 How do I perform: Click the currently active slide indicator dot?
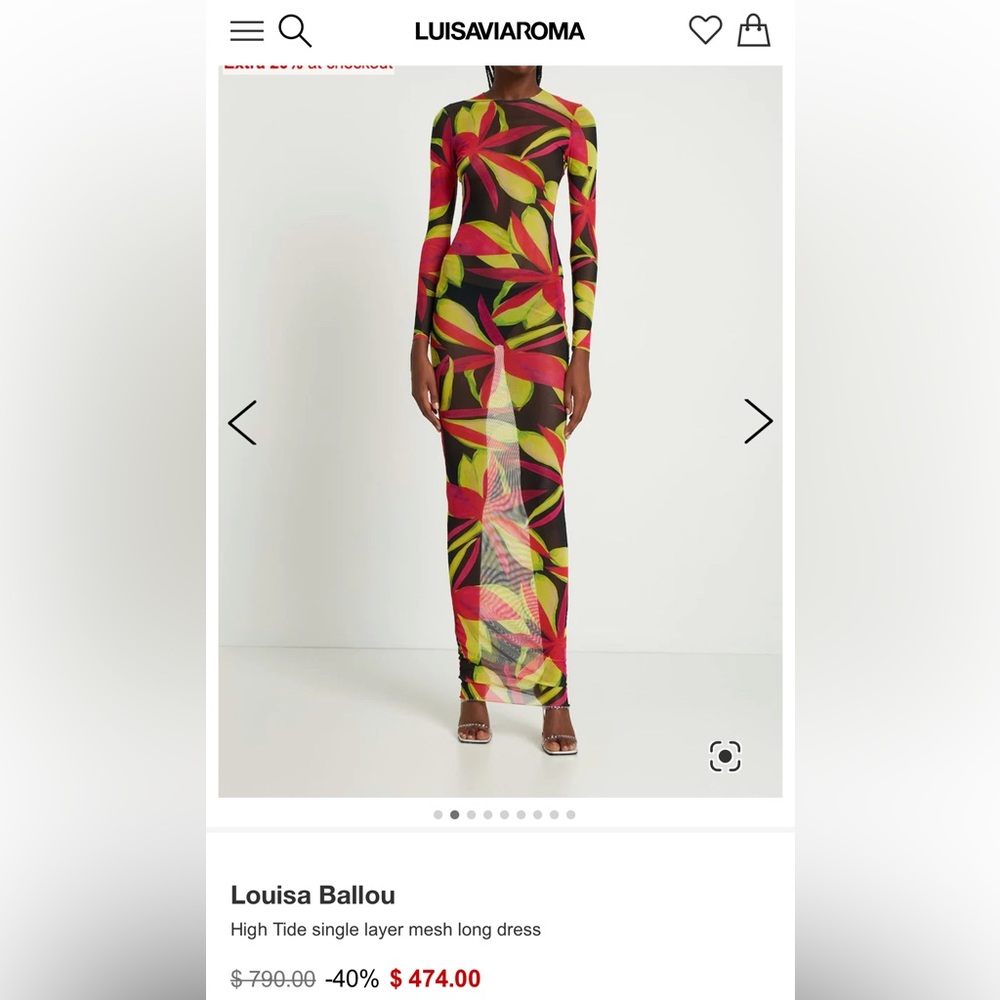coord(456,815)
